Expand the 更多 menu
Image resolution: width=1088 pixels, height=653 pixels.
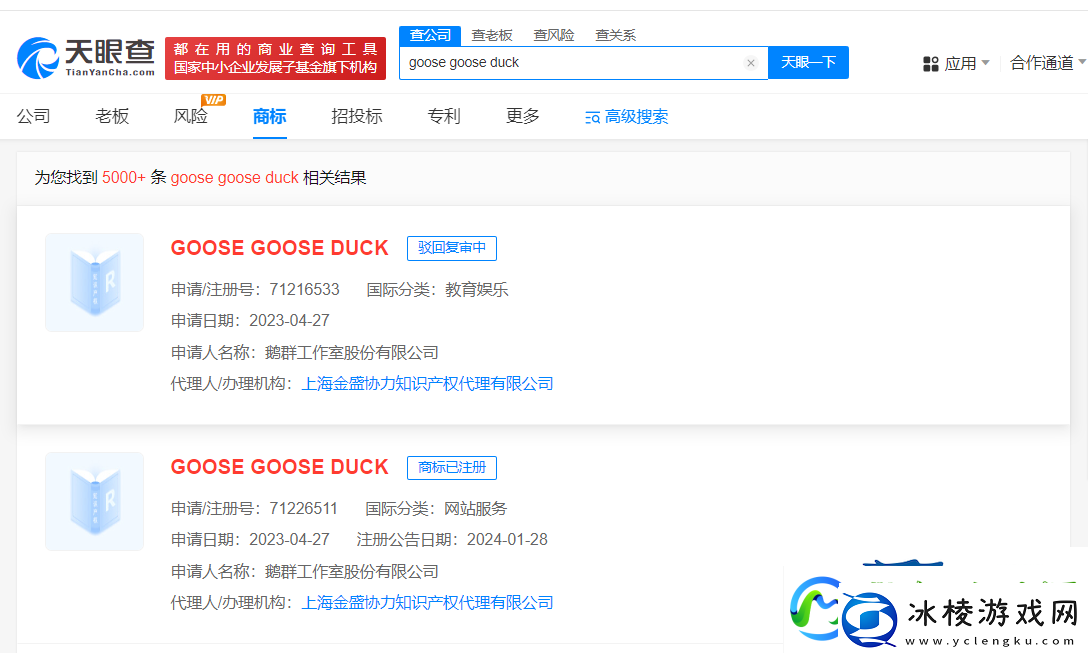click(x=521, y=116)
